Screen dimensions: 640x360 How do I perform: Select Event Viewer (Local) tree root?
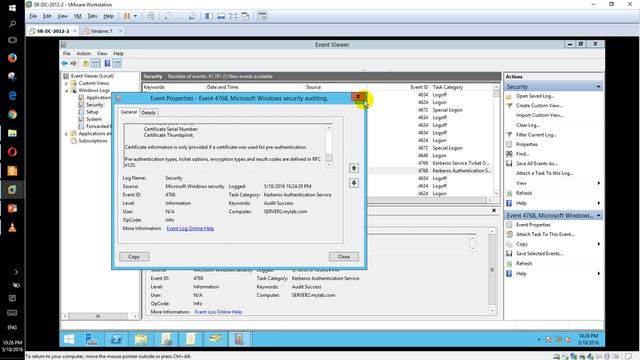[92, 76]
